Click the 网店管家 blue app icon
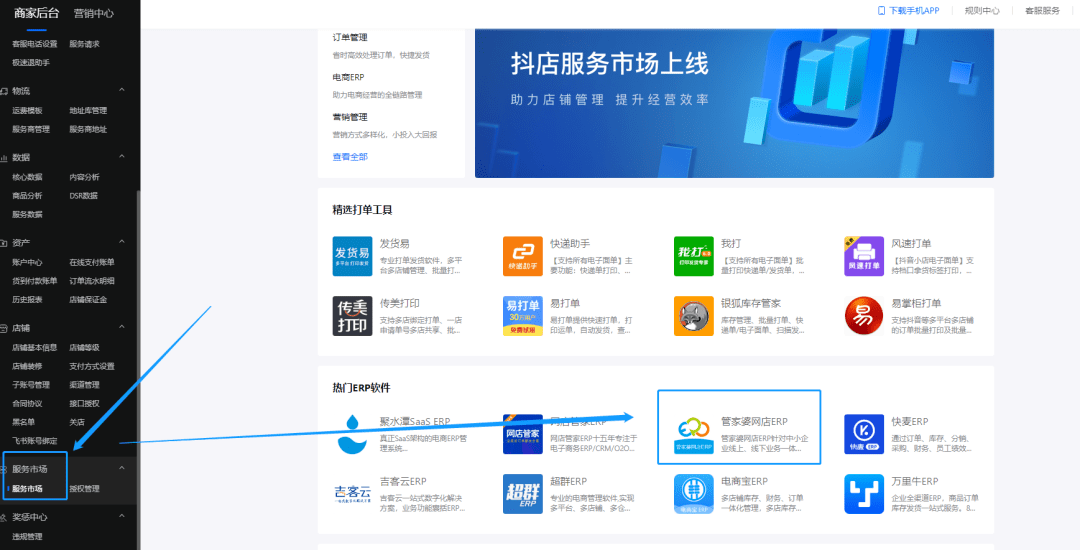 pyautogui.click(x=523, y=434)
